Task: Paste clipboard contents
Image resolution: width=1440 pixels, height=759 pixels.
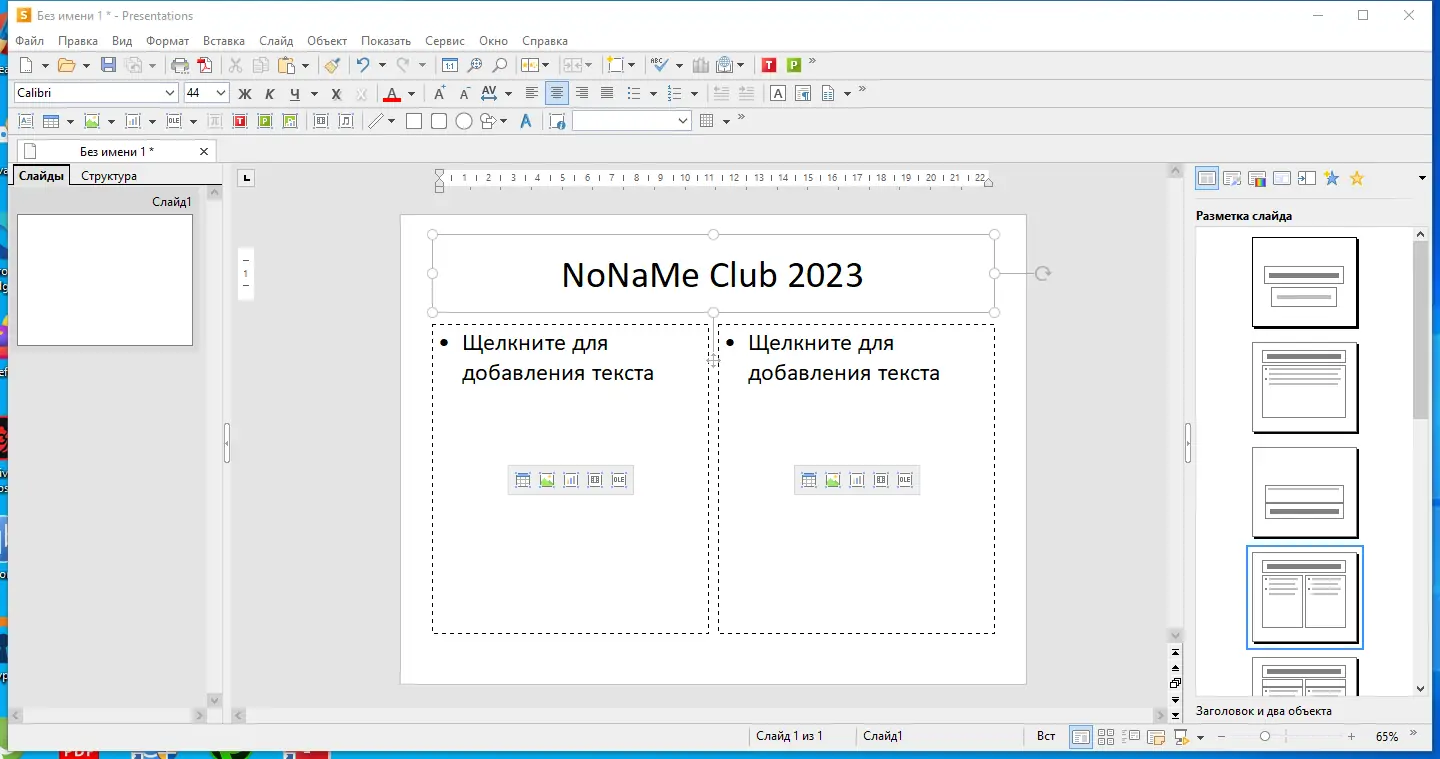Action: coord(287,65)
